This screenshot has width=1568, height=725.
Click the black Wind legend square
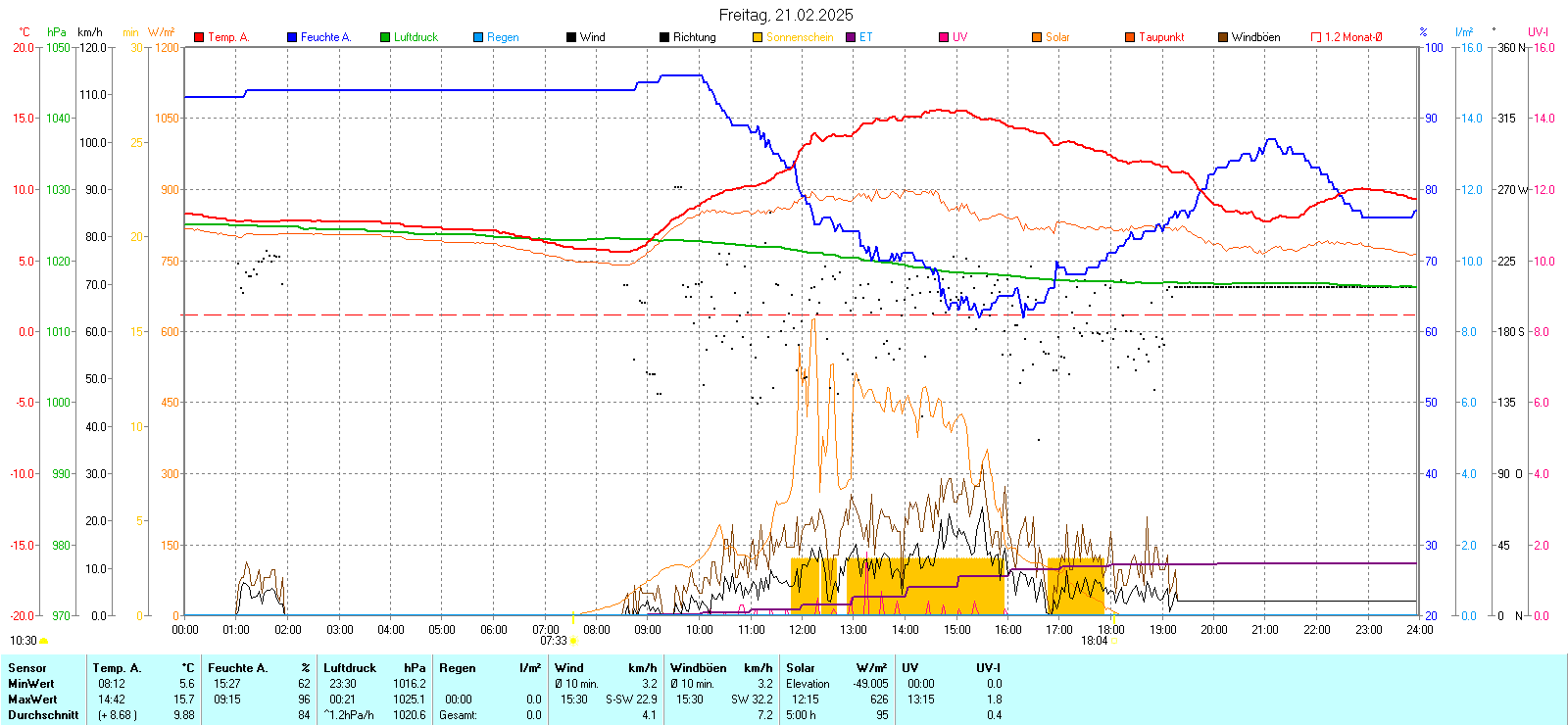[x=571, y=37]
